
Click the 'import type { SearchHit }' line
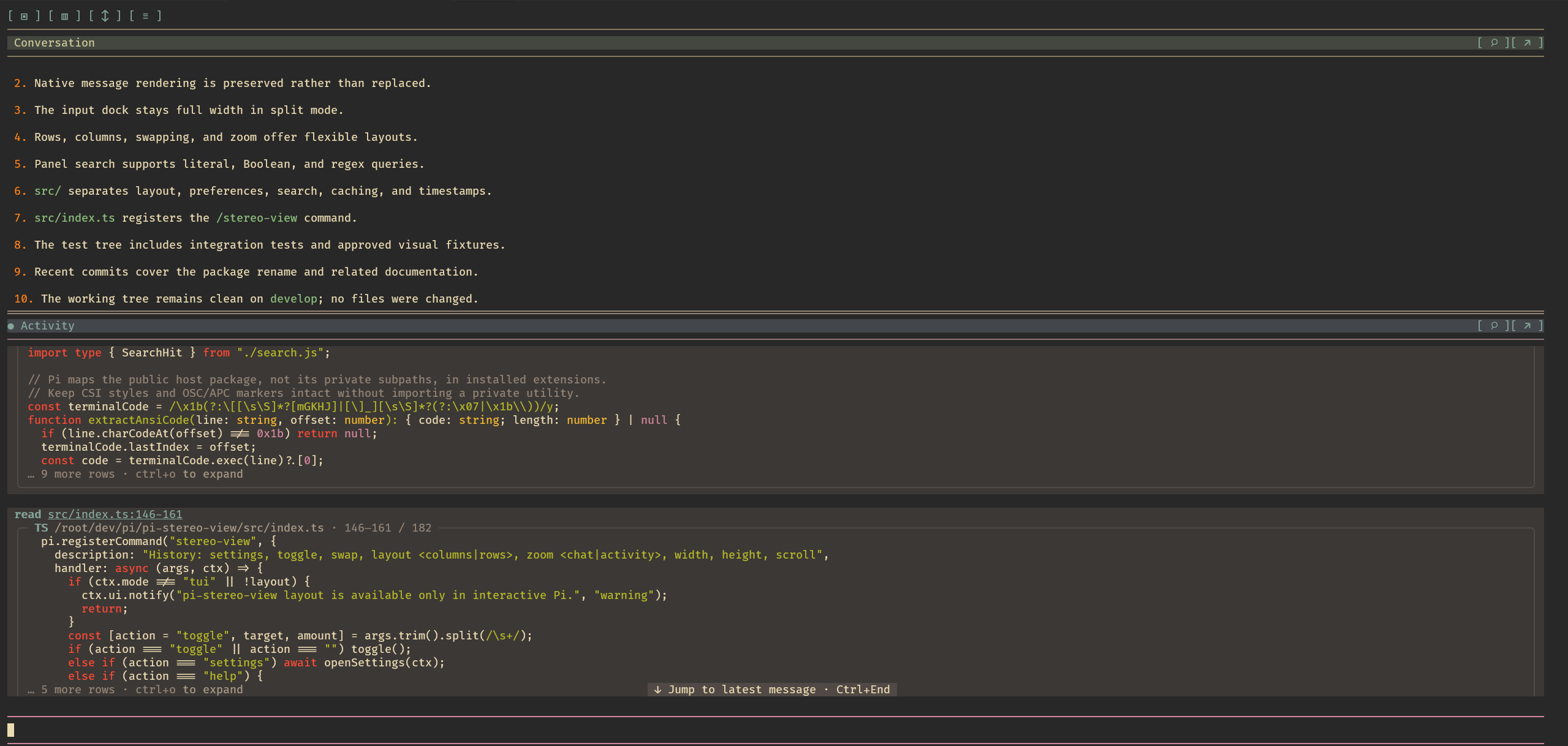click(179, 353)
